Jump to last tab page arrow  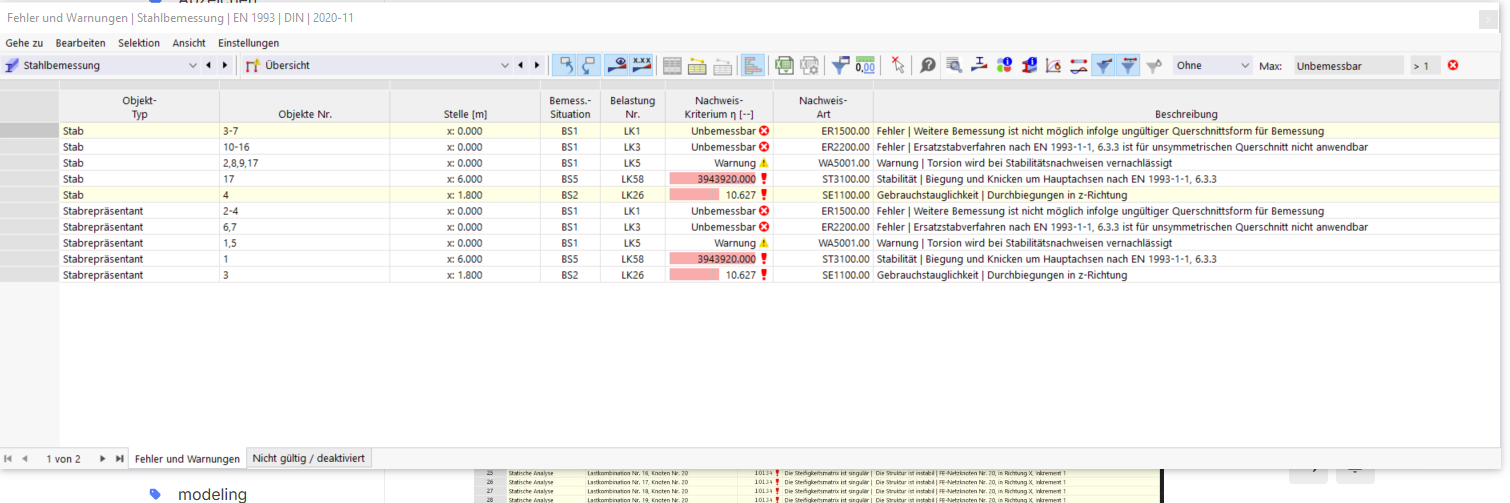119,458
